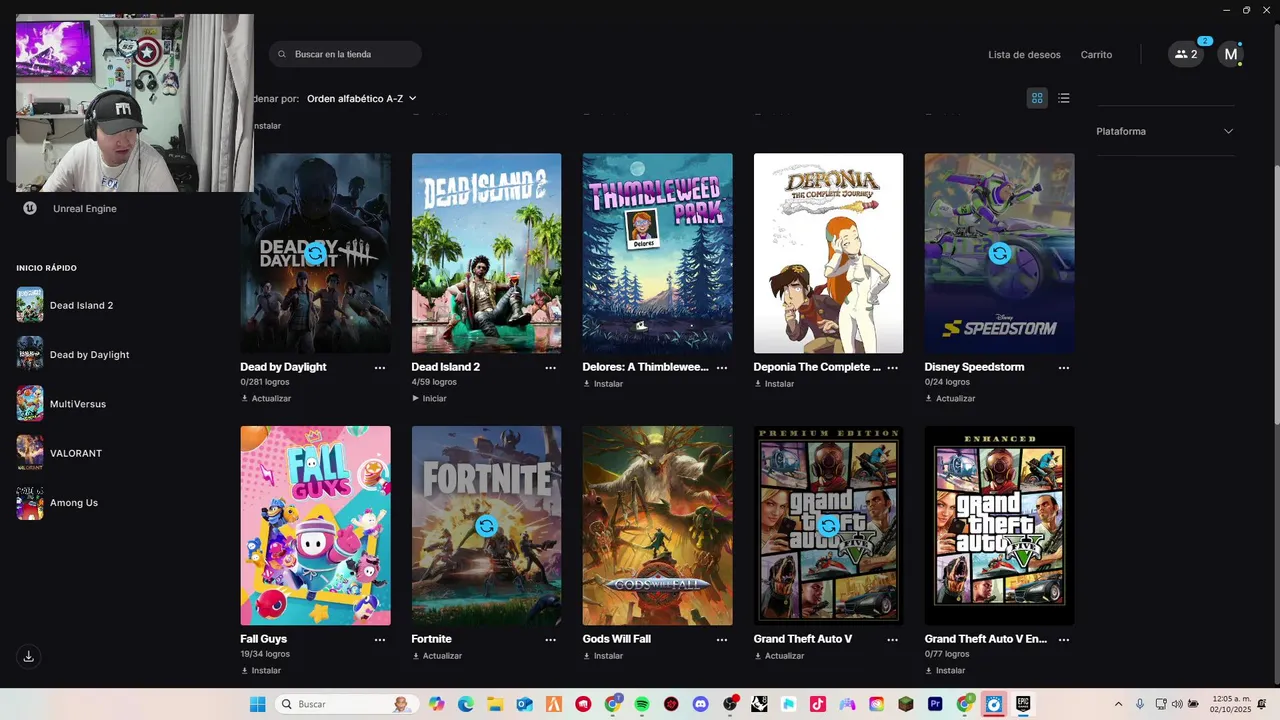Click Instalar under Fall Guys

pyautogui.click(x=261, y=670)
